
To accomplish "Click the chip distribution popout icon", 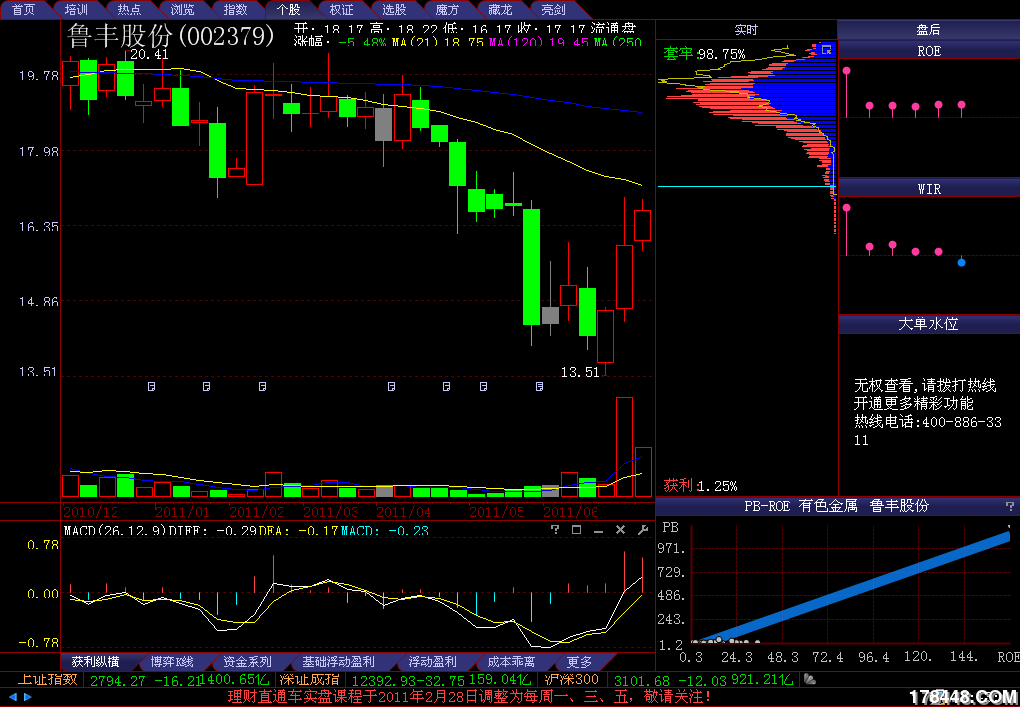I will point(825,49).
